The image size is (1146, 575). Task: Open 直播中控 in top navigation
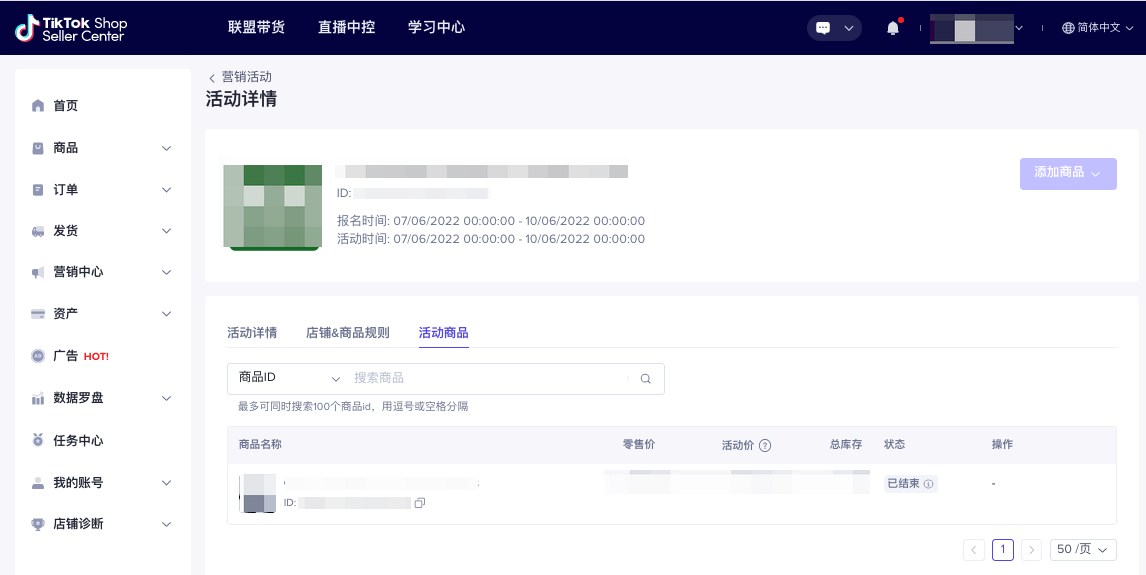(x=346, y=27)
